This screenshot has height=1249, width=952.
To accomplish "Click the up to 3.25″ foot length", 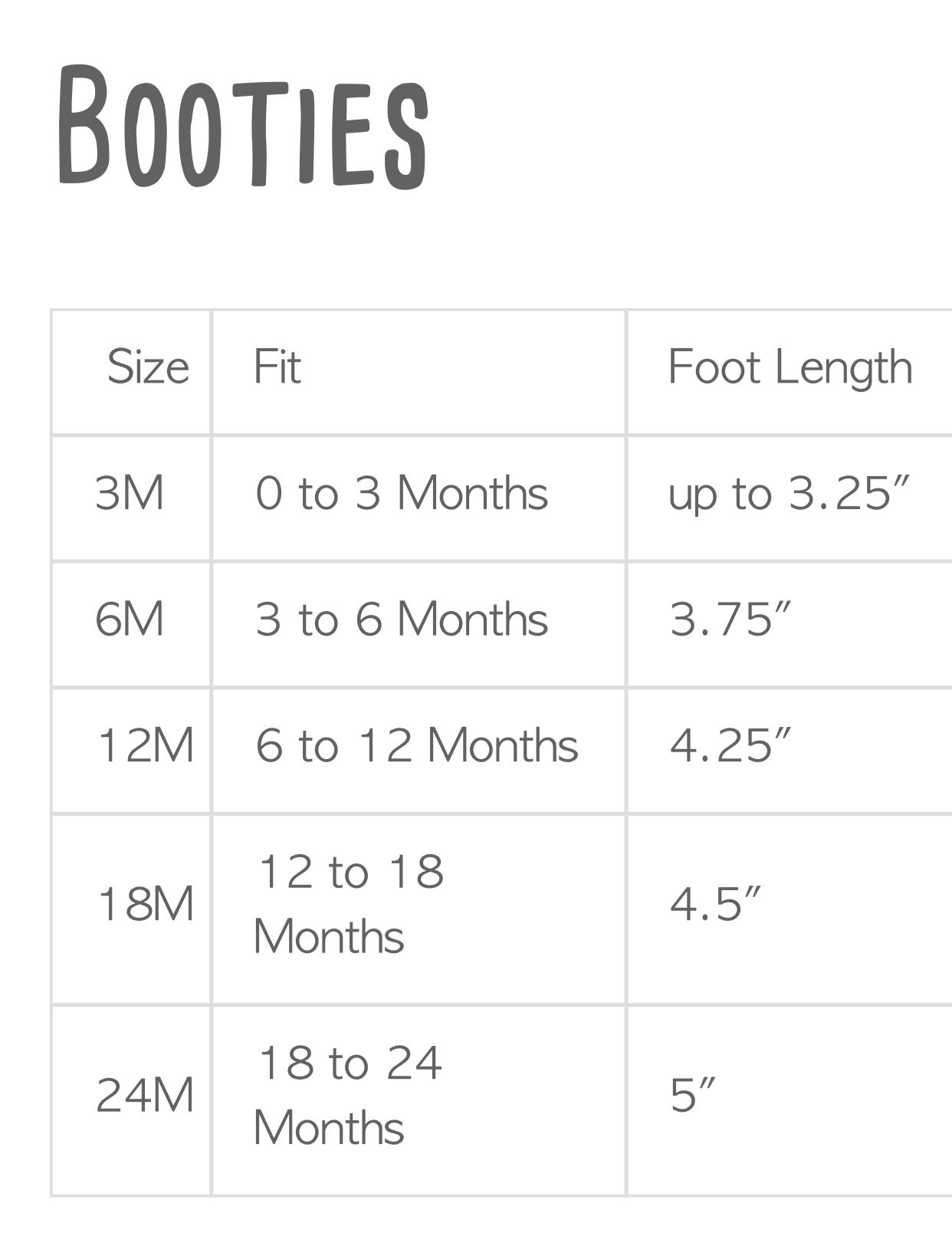I will point(789,494).
